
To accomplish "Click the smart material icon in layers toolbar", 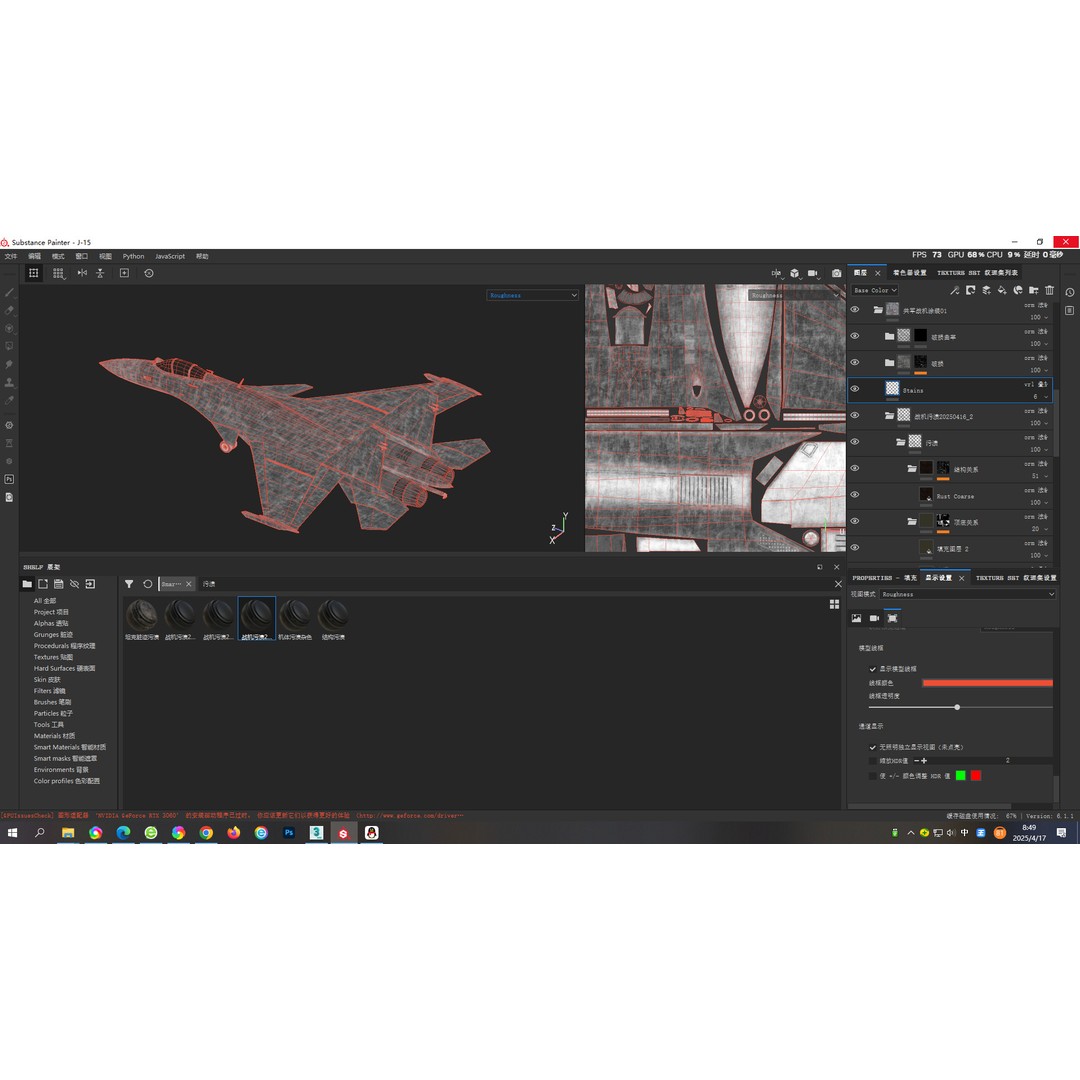I will click(x=1018, y=291).
